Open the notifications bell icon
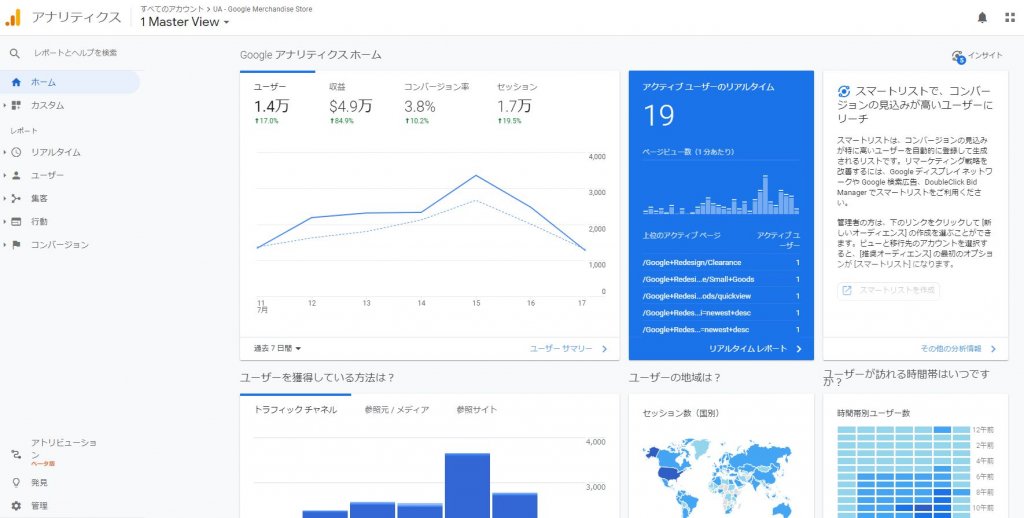 982,18
